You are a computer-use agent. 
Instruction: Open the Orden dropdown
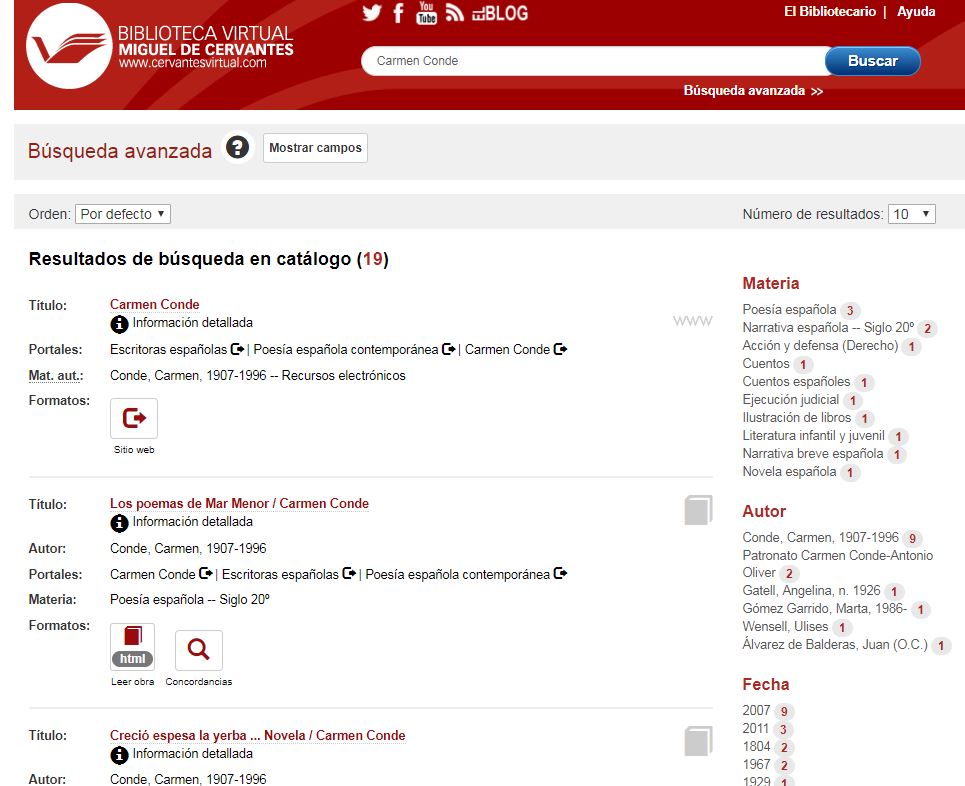click(123, 214)
